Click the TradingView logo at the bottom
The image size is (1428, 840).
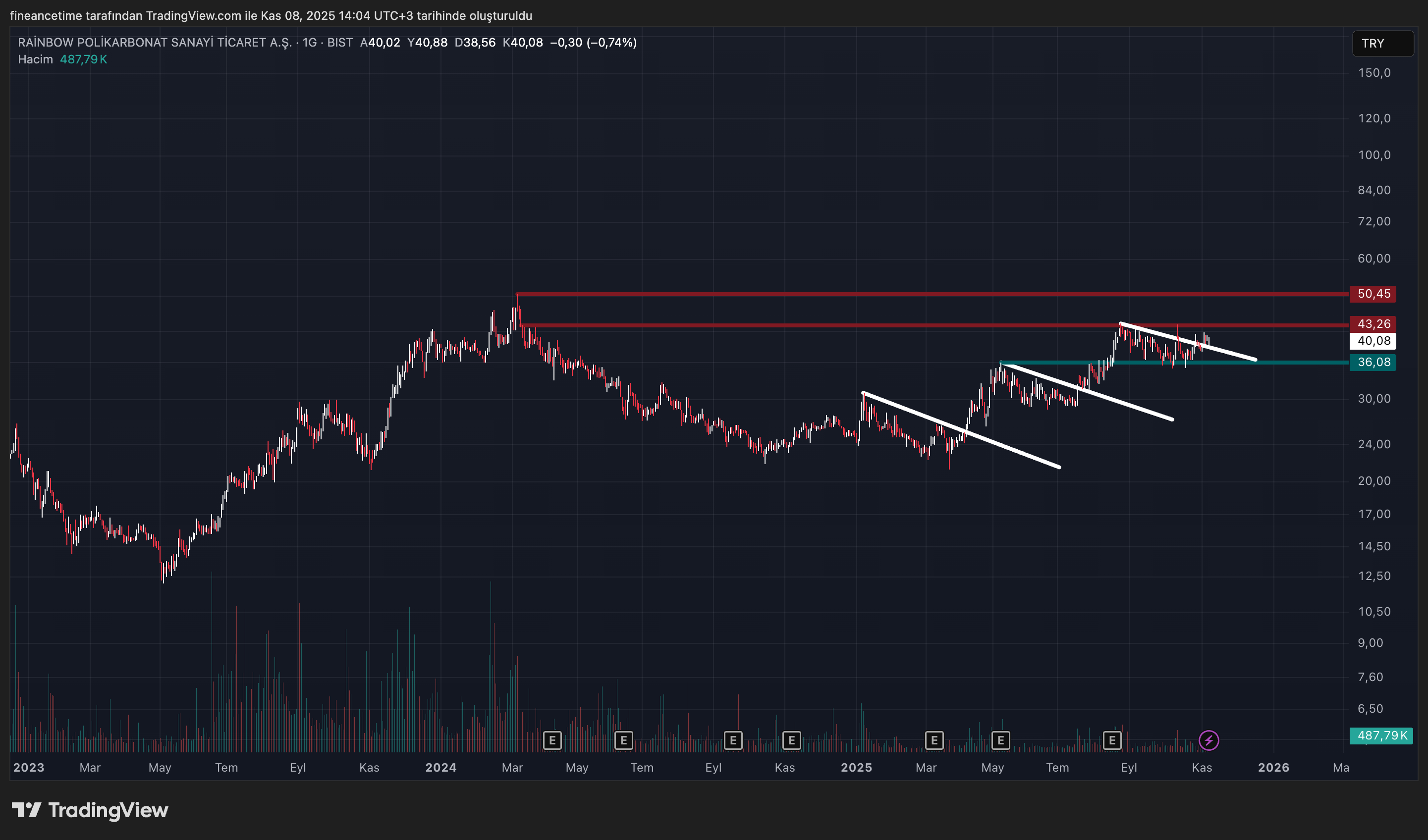click(x=90, y=810)
